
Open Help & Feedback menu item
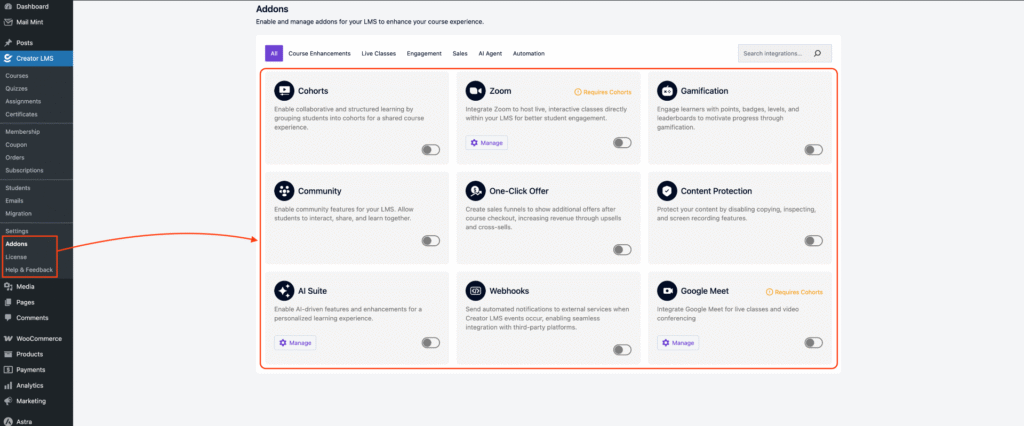tap(29, 270)
